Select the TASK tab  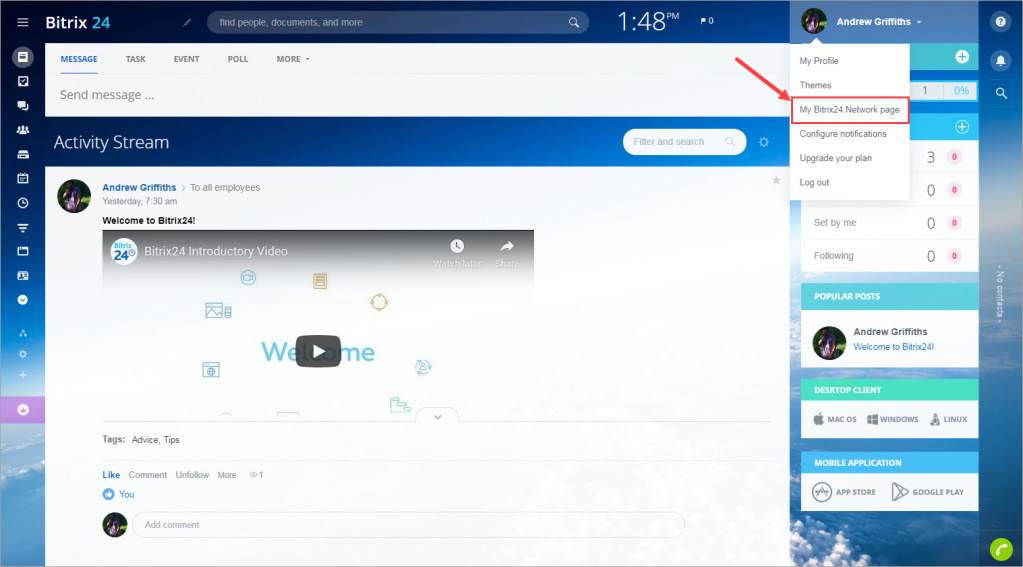coord(136,59)
